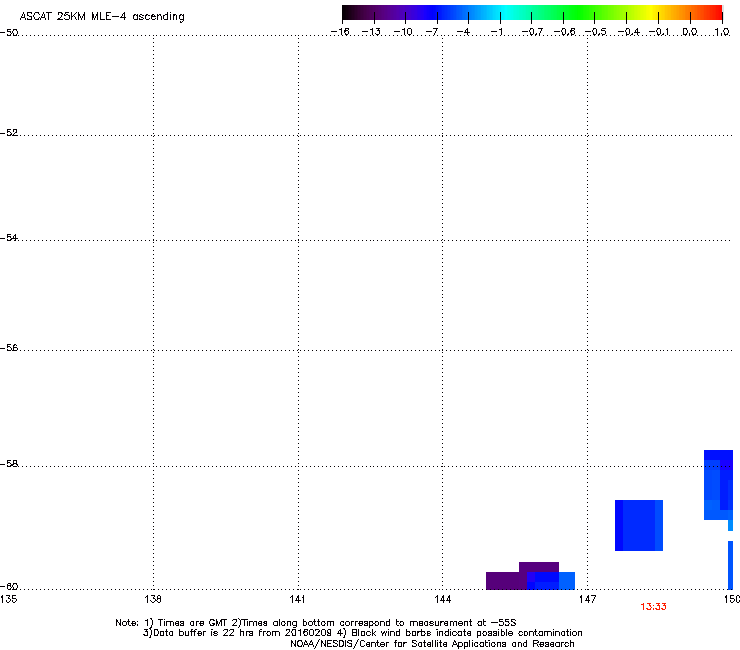
Task: Click the -50 latitude axis label
Action: 9,33
